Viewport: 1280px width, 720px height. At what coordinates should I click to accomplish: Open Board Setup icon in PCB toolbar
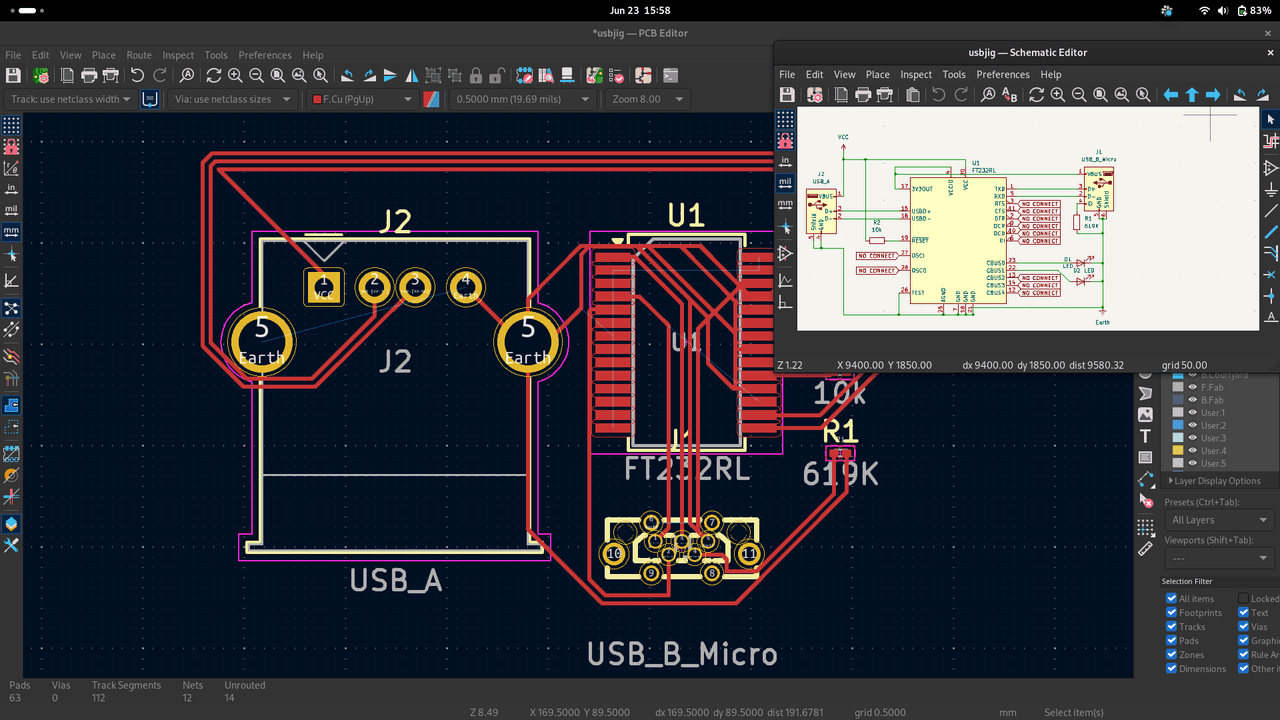[x=41, y=75]
